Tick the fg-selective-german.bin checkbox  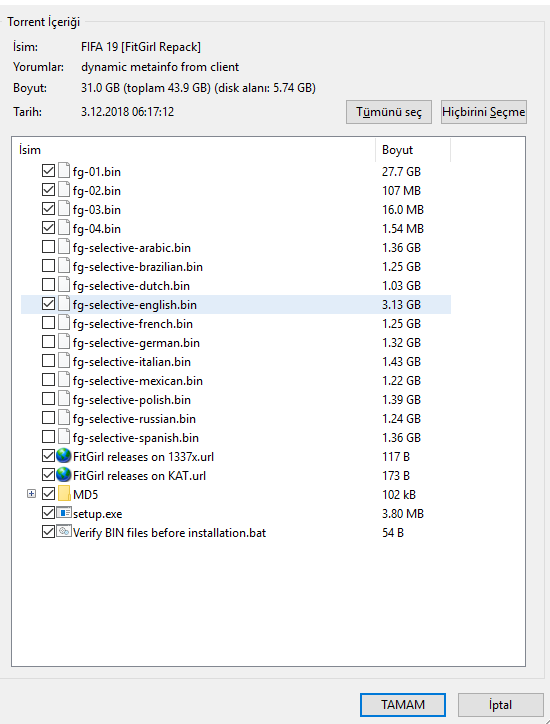tap(48, 342)
